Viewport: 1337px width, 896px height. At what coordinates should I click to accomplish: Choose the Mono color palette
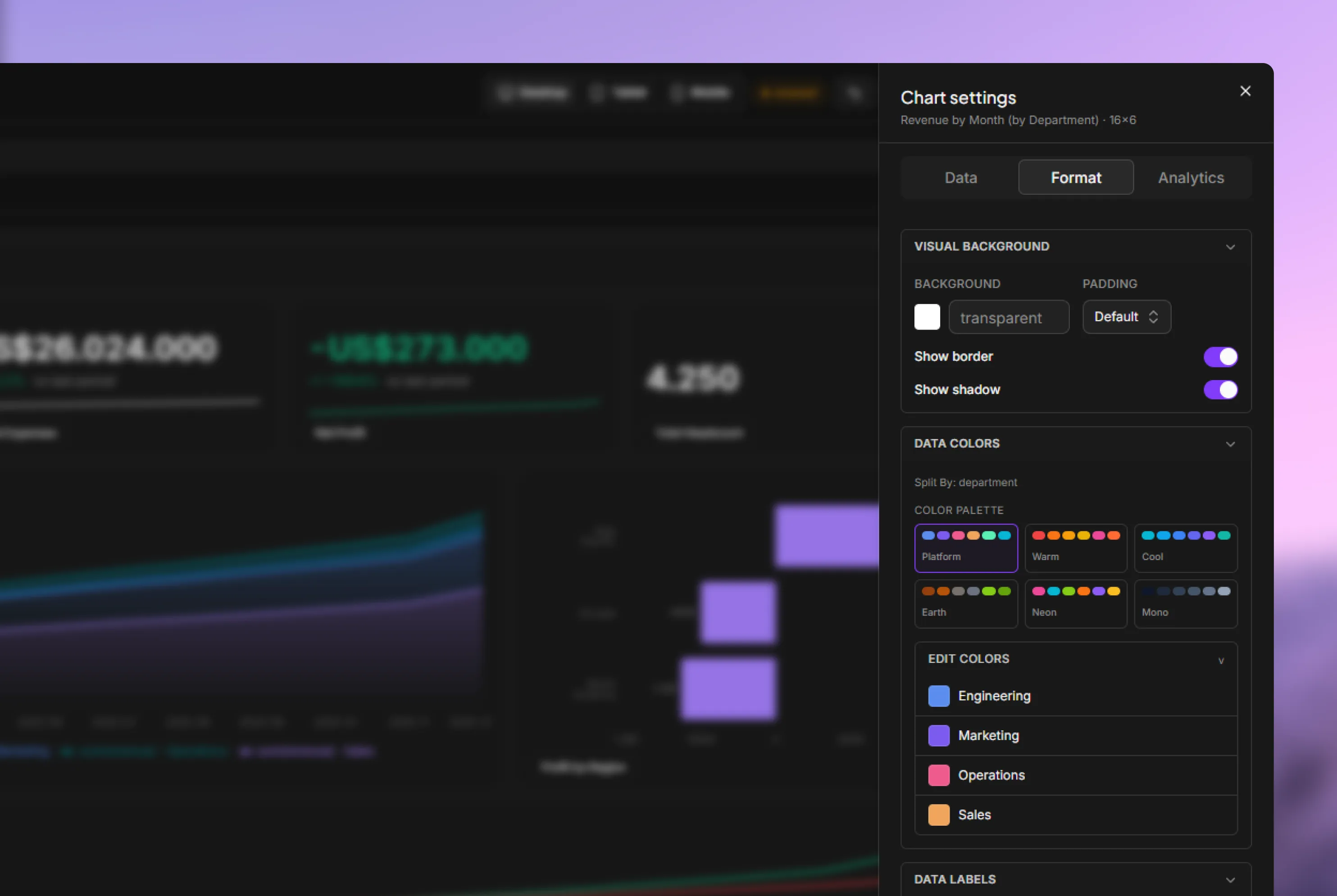[x=1186, y=604]
